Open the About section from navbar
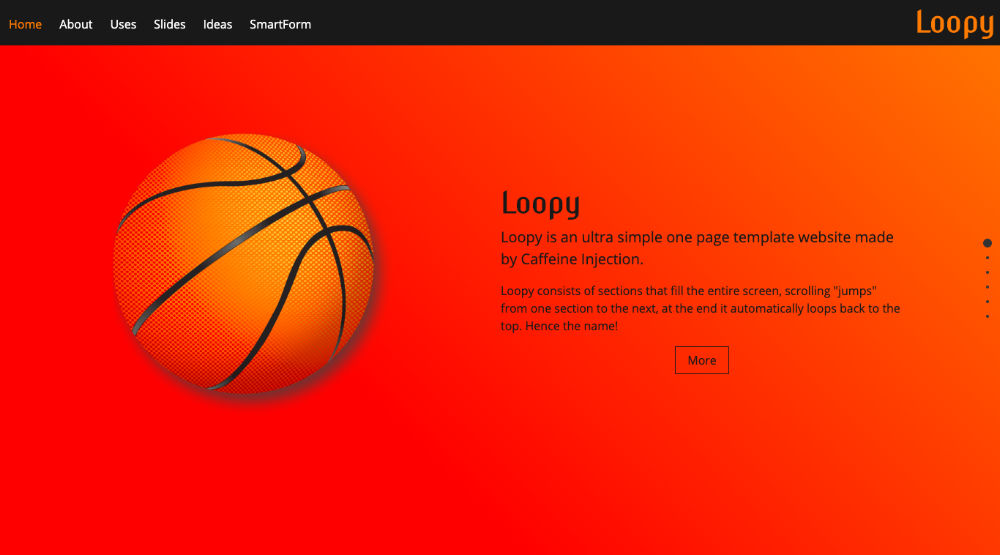 coord(76,24)
